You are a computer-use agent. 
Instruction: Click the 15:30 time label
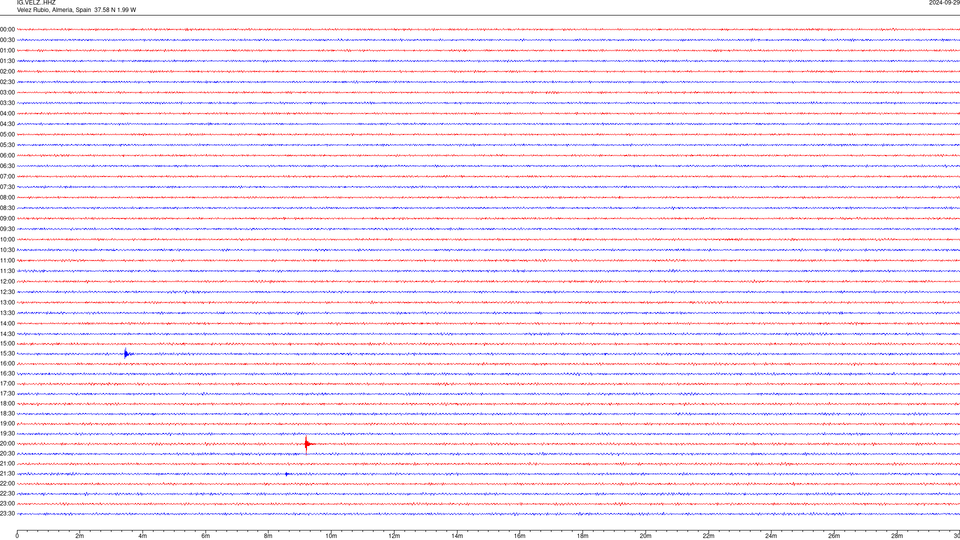7,353
